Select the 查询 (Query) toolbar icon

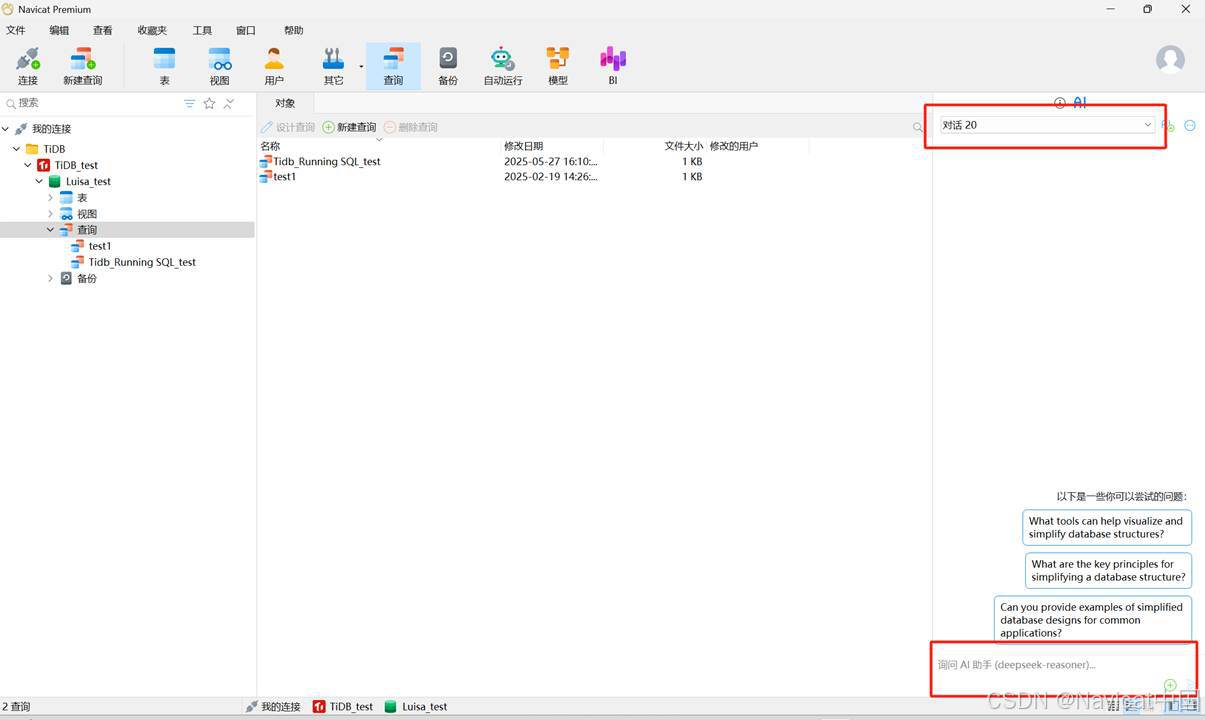point(394,66)
